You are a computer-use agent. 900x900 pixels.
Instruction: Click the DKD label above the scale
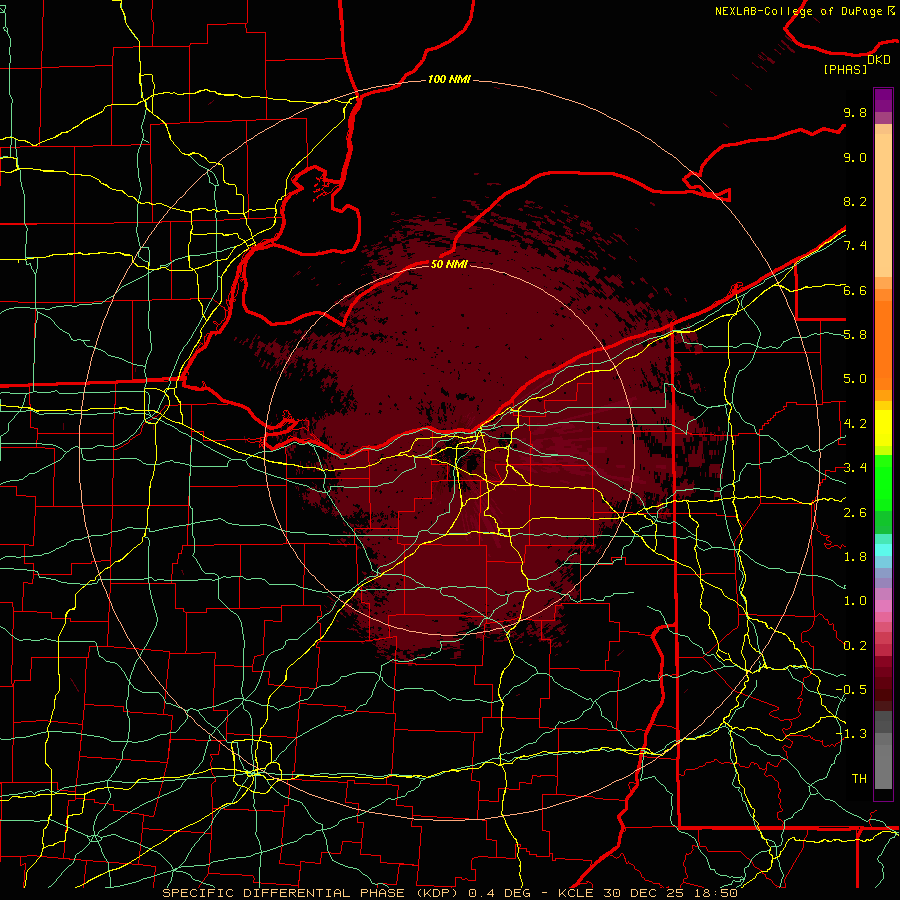point(879,60)
